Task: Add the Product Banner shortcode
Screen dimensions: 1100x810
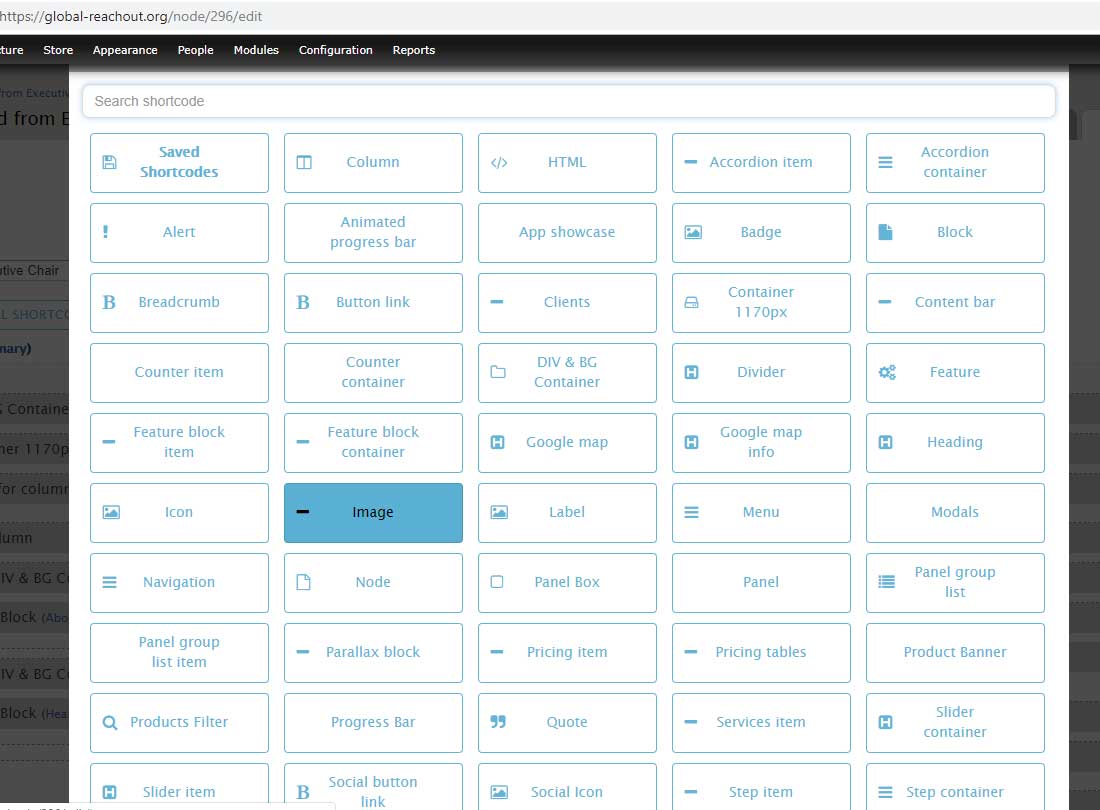Action: coord(955,653)
